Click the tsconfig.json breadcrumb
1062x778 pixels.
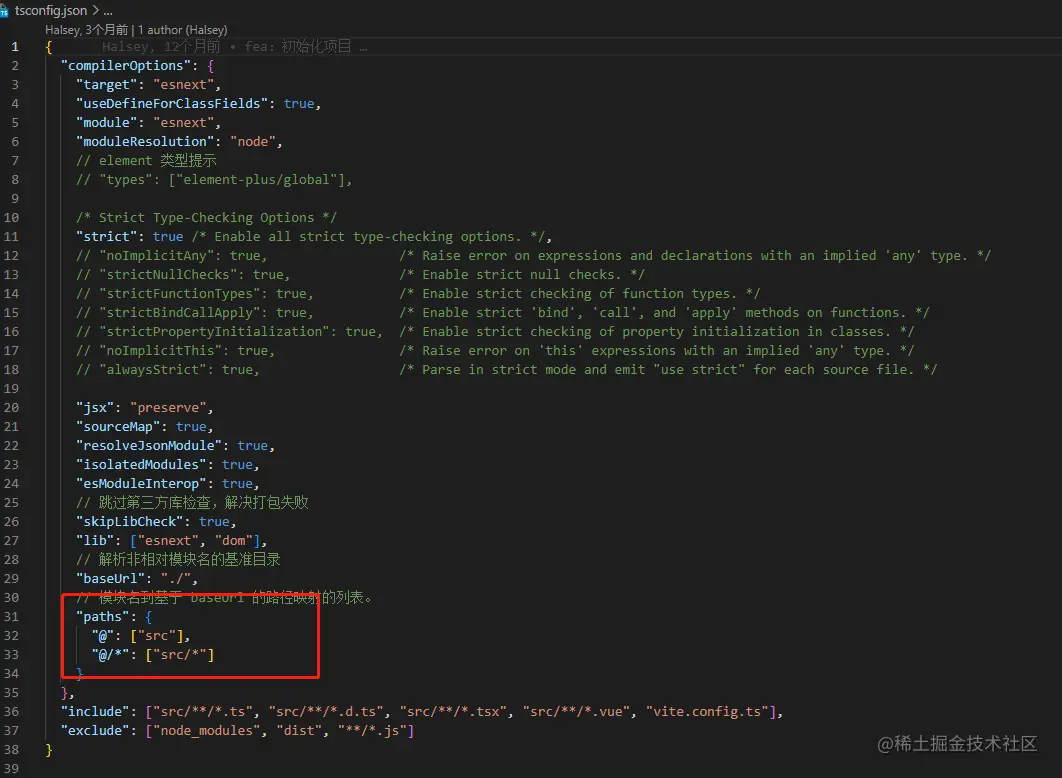point(51,11)
